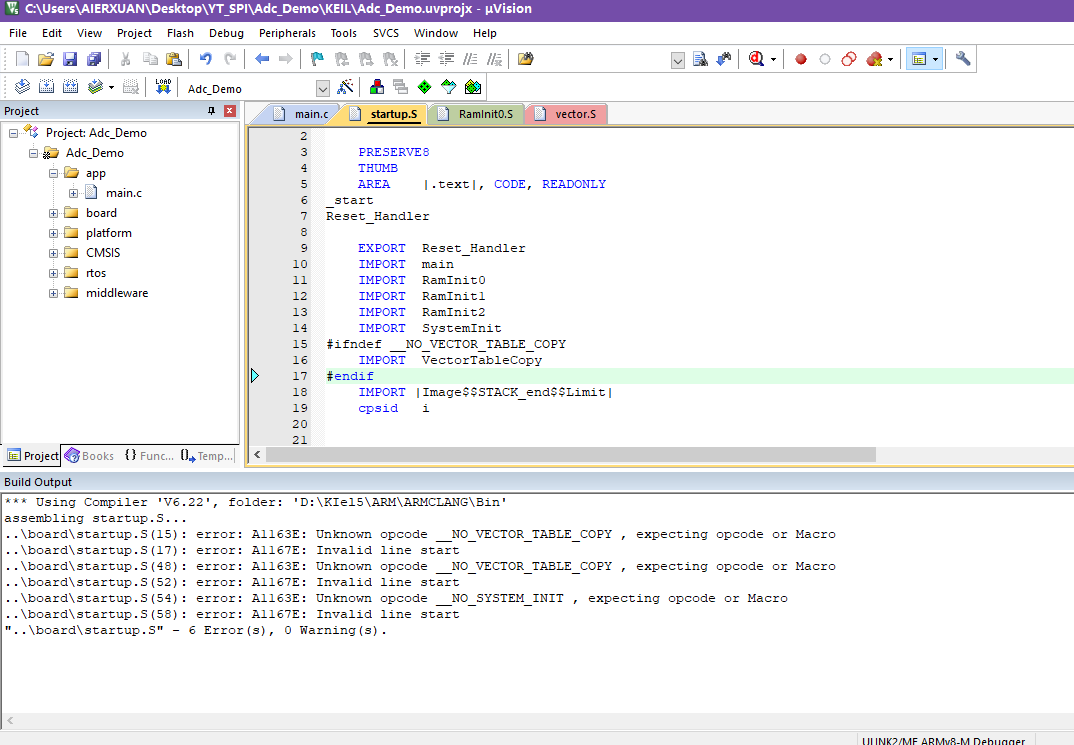Expand the CMSIS folder
The height and width of the screenshot is (745, 1074).
(53, 253)
